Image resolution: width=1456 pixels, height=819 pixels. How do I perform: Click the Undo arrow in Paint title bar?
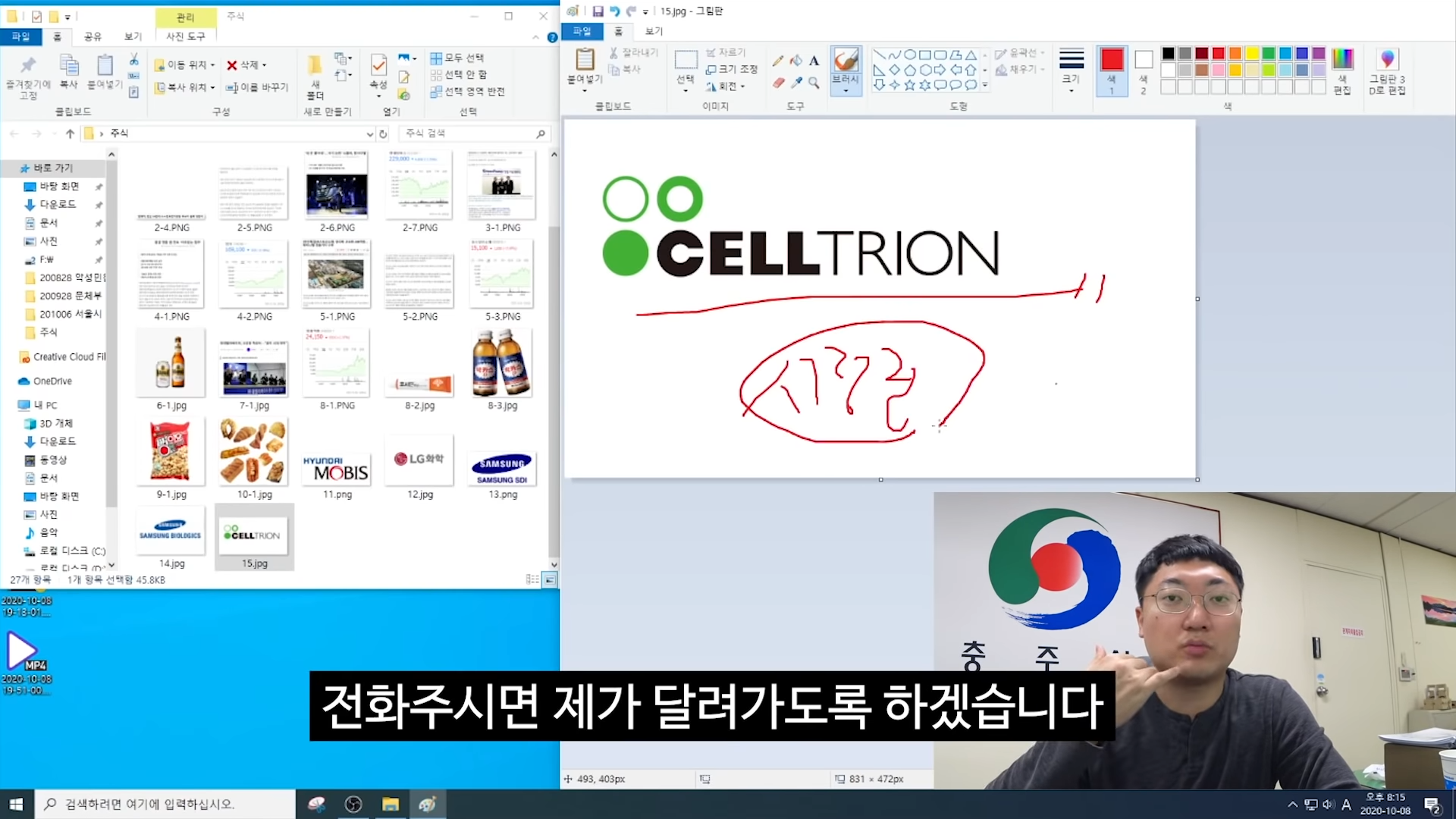click(x=614, y=11)
